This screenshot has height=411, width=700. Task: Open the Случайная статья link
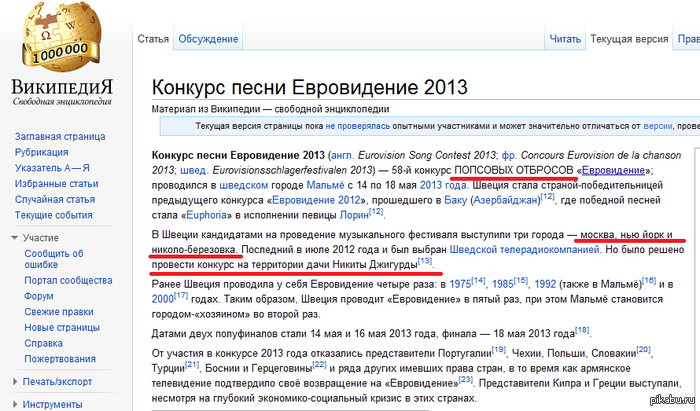coord(55,199)
